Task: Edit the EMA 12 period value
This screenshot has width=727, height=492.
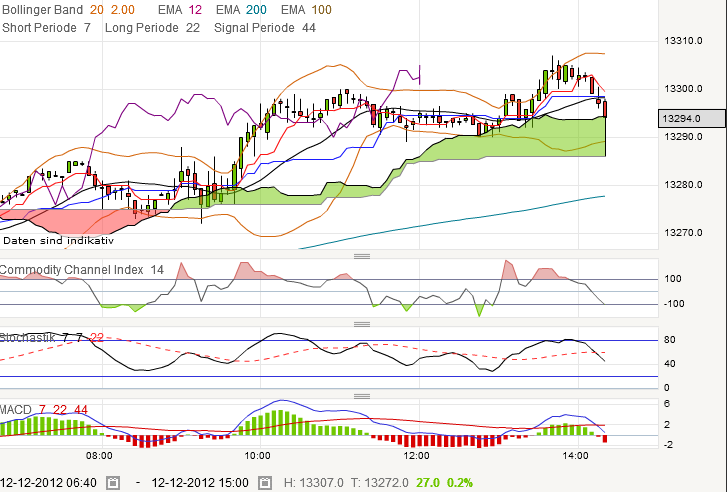Action: tap(195, 10)
